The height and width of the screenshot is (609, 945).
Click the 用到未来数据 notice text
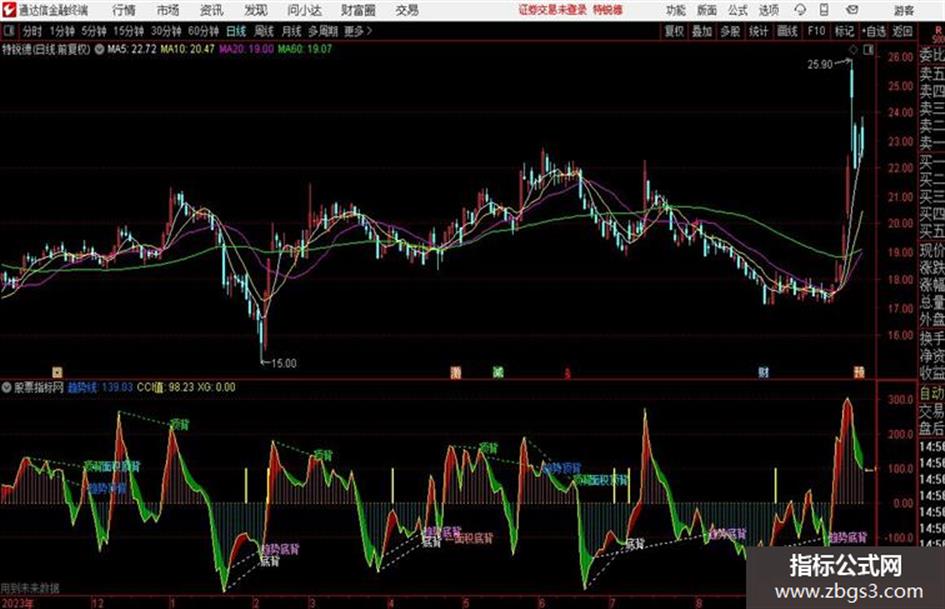[30, 588]
